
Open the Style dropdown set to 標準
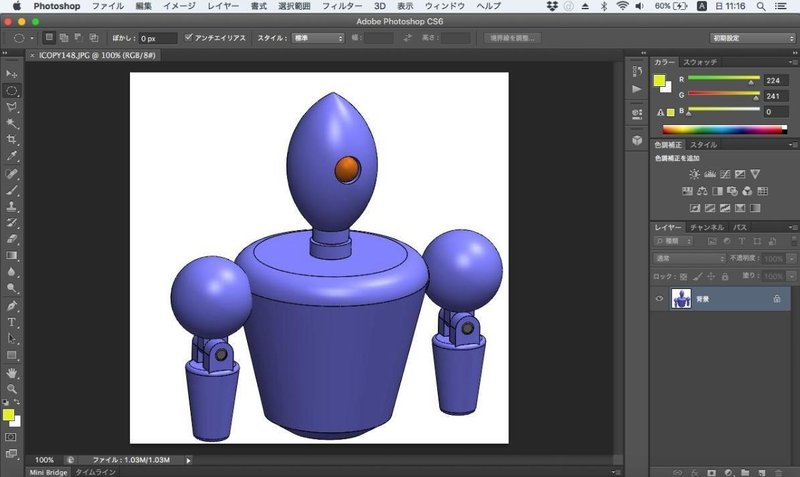[x=318, y=38]
